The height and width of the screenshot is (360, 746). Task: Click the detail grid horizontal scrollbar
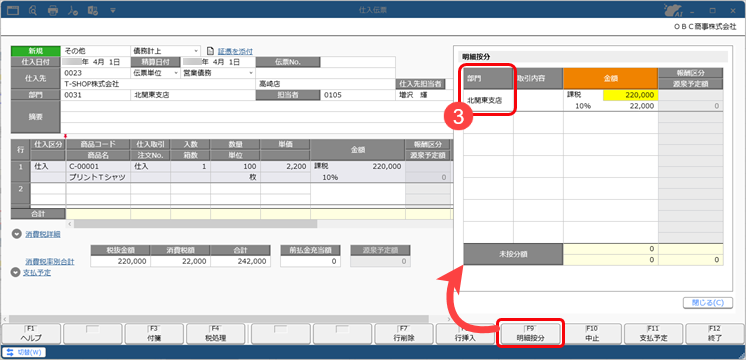(195, 224)
